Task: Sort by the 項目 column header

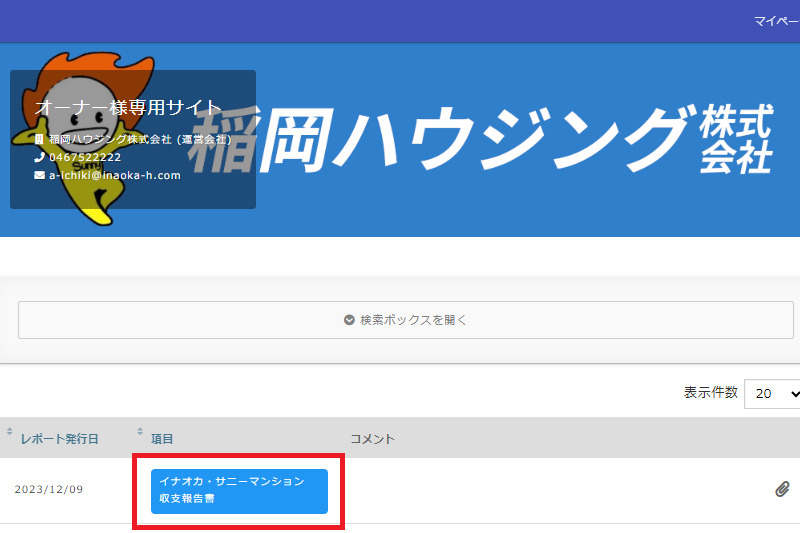Action: [x=162, y=439]
